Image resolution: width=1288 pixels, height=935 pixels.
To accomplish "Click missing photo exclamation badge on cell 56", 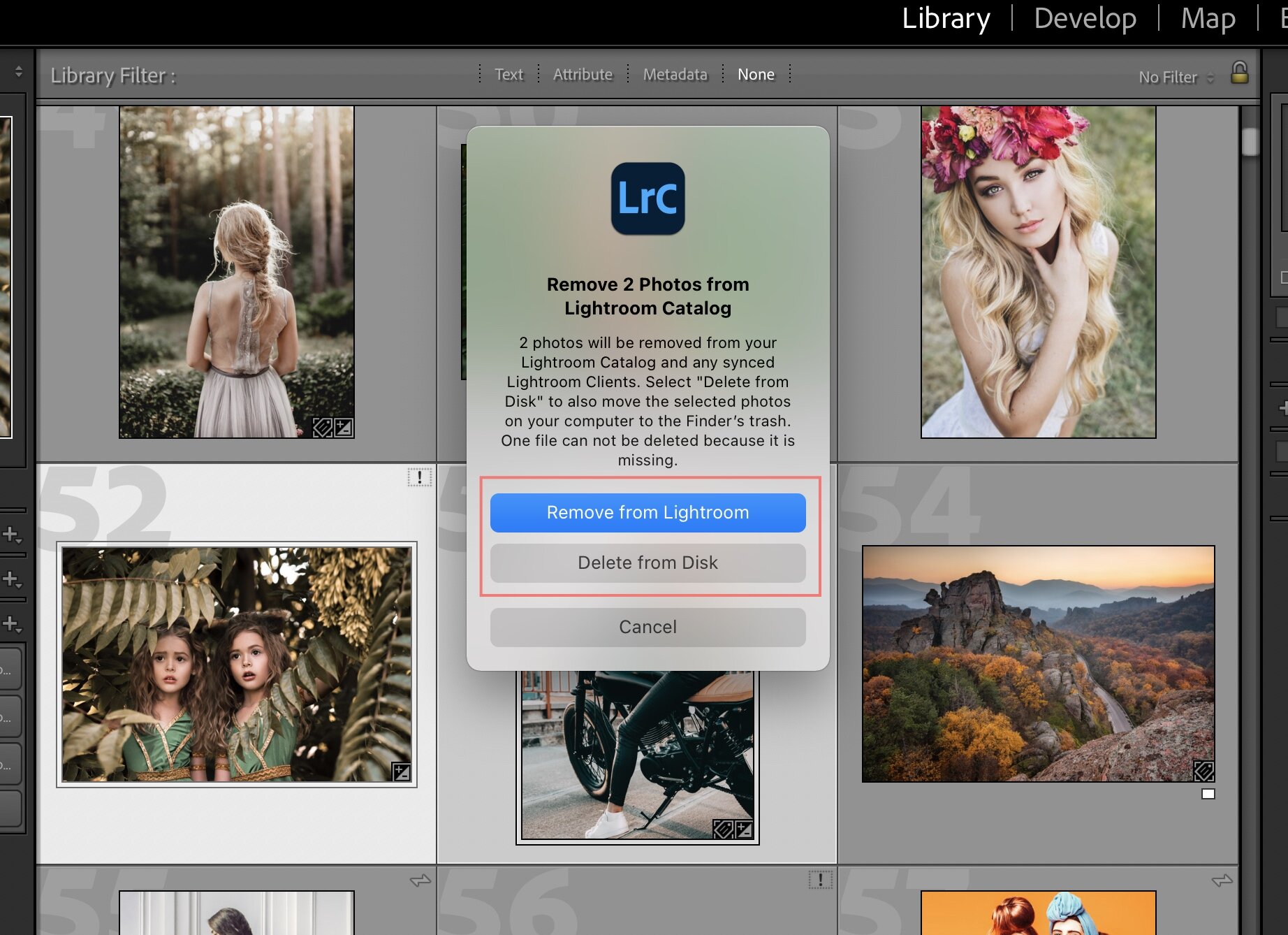I will pyautogui.click(x=820, y=880).
